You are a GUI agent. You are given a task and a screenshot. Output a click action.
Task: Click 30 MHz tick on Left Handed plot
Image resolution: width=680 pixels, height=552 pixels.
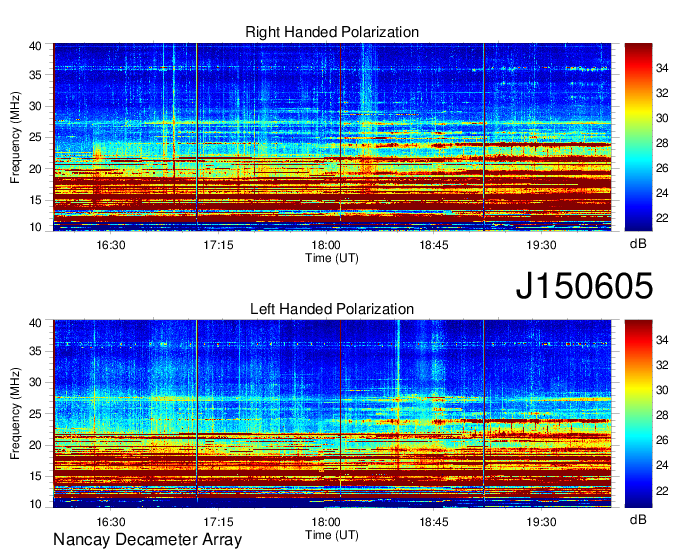35,382
